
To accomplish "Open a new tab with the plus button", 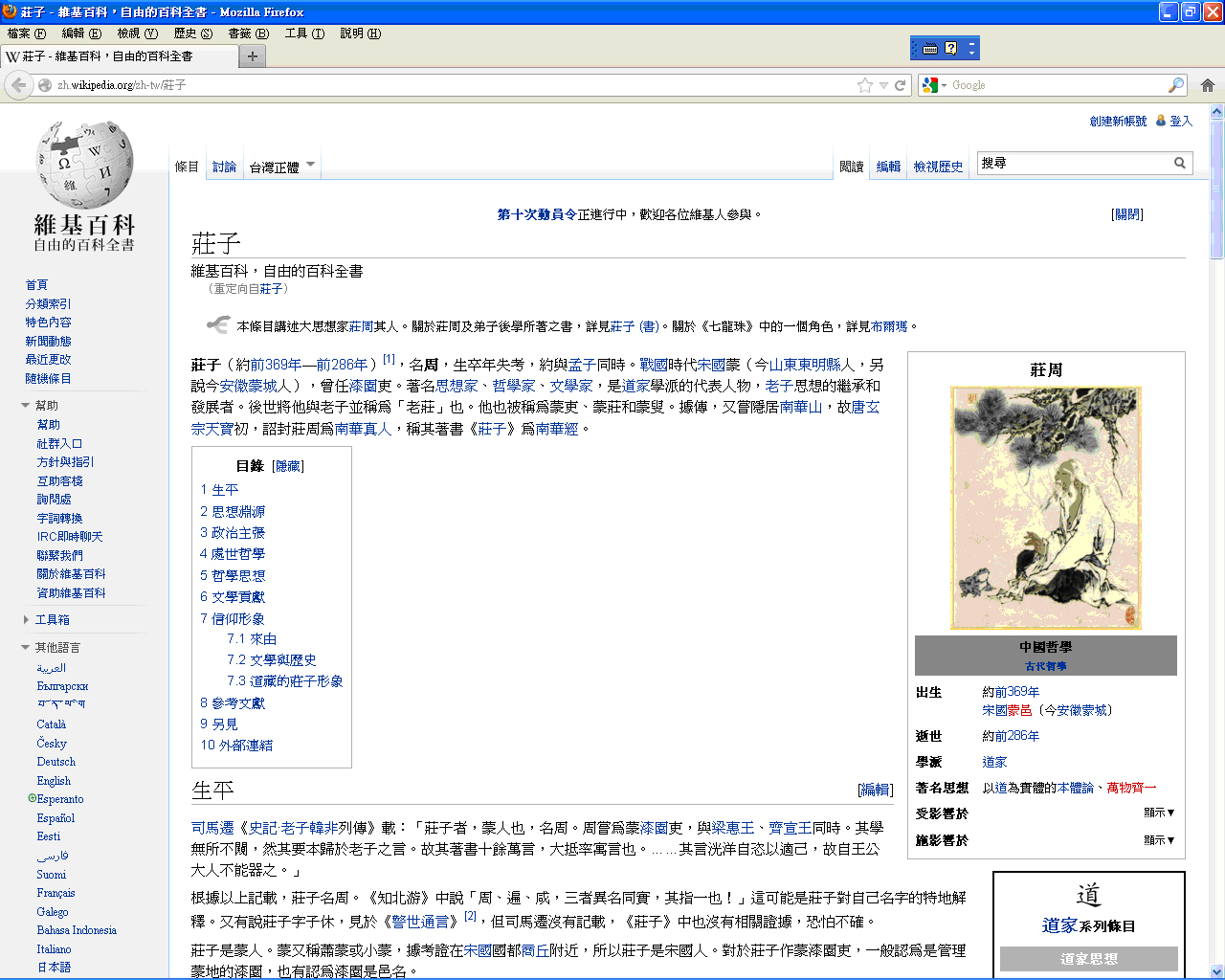I will pyautogui.click(x=253, y=56).
